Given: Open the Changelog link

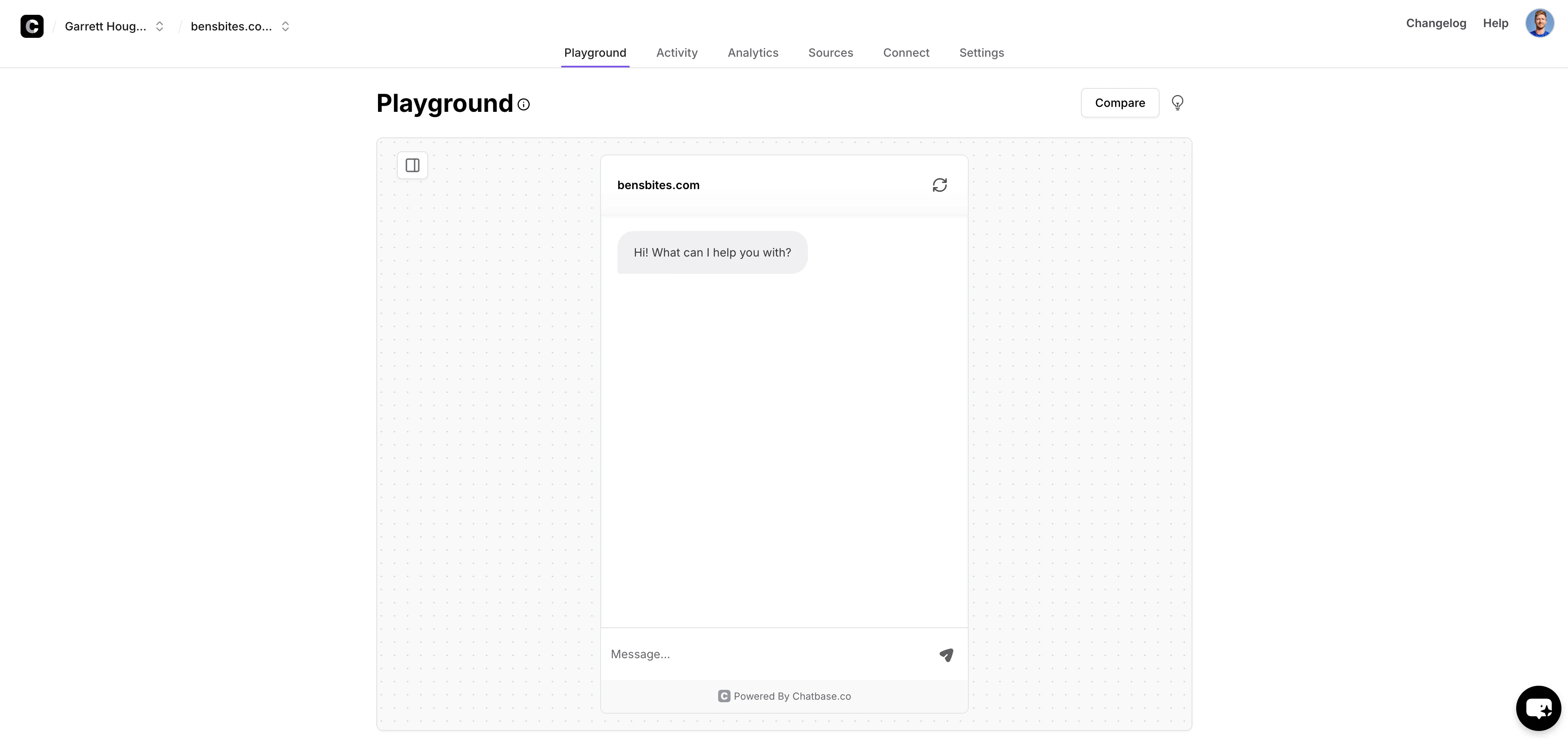Looking at the screenshot, I should click(1436, 23).
